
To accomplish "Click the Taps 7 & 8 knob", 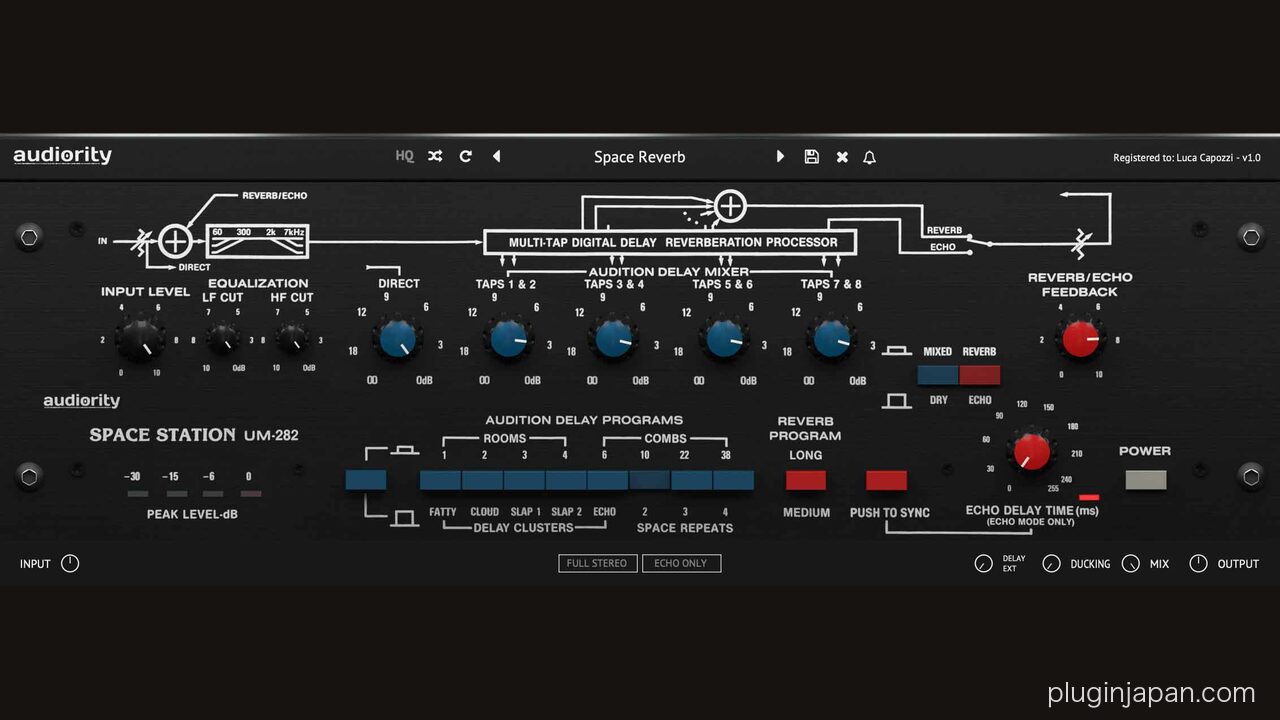I will point(832,339).
